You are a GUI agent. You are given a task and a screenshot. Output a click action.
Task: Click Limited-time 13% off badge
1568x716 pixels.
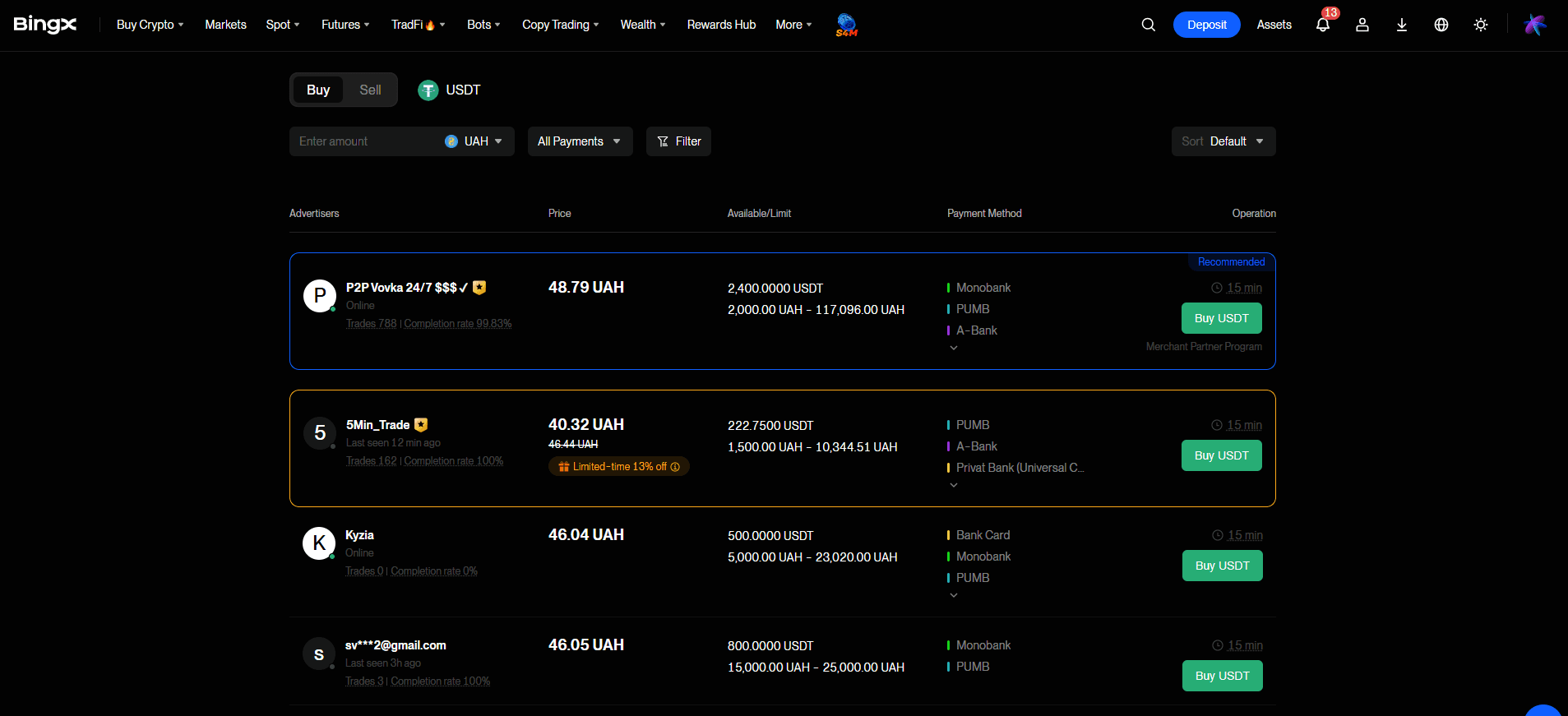(x=619, y=467)
